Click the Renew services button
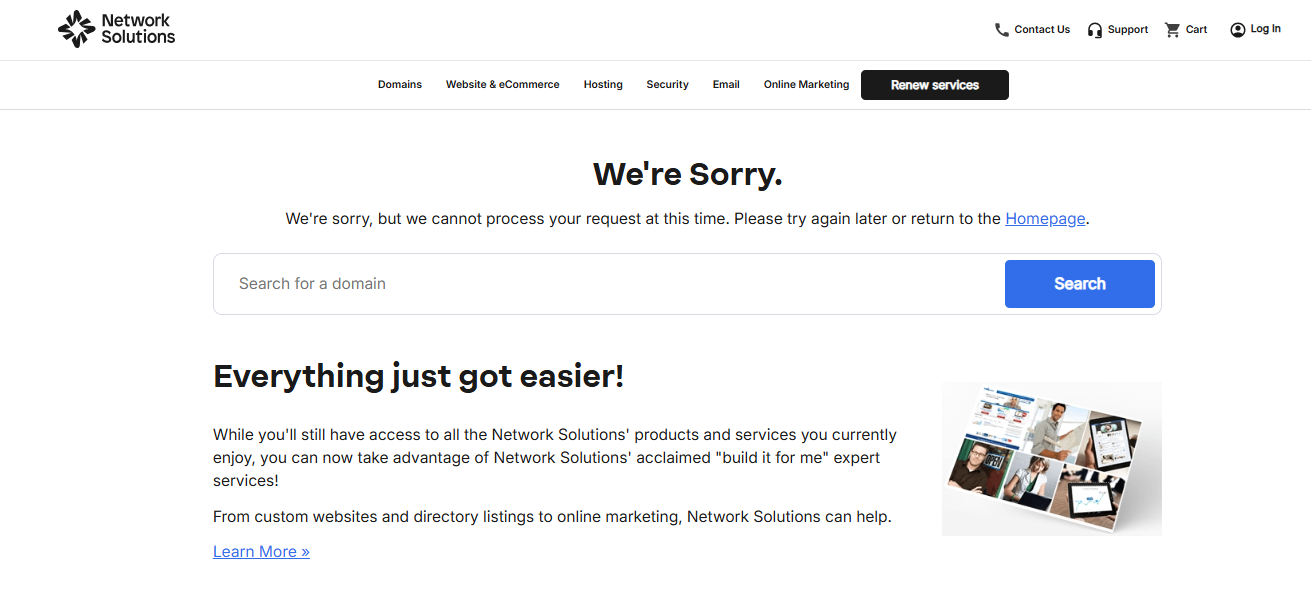Viewport: 1311px width, 598px height. point(934,85)
